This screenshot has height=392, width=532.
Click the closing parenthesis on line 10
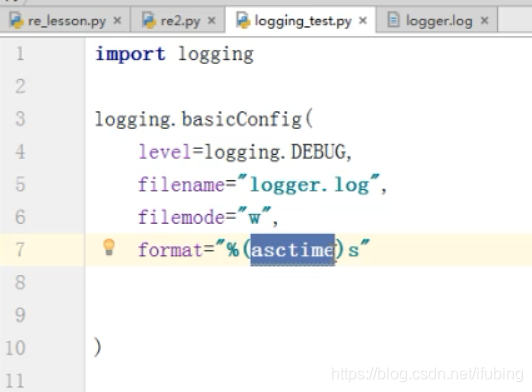97,347
